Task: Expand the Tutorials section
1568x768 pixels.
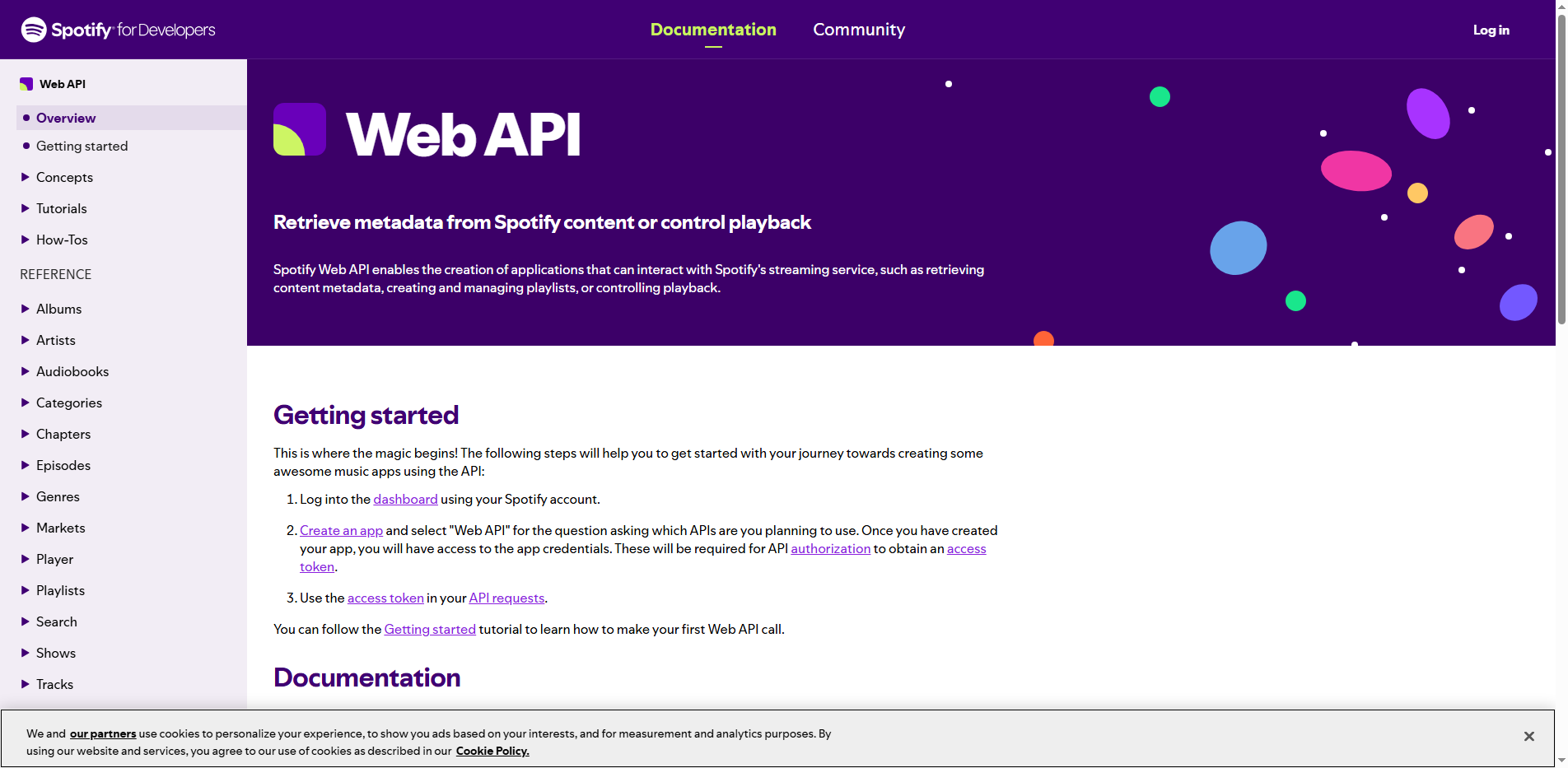Action: click(61, 208)
